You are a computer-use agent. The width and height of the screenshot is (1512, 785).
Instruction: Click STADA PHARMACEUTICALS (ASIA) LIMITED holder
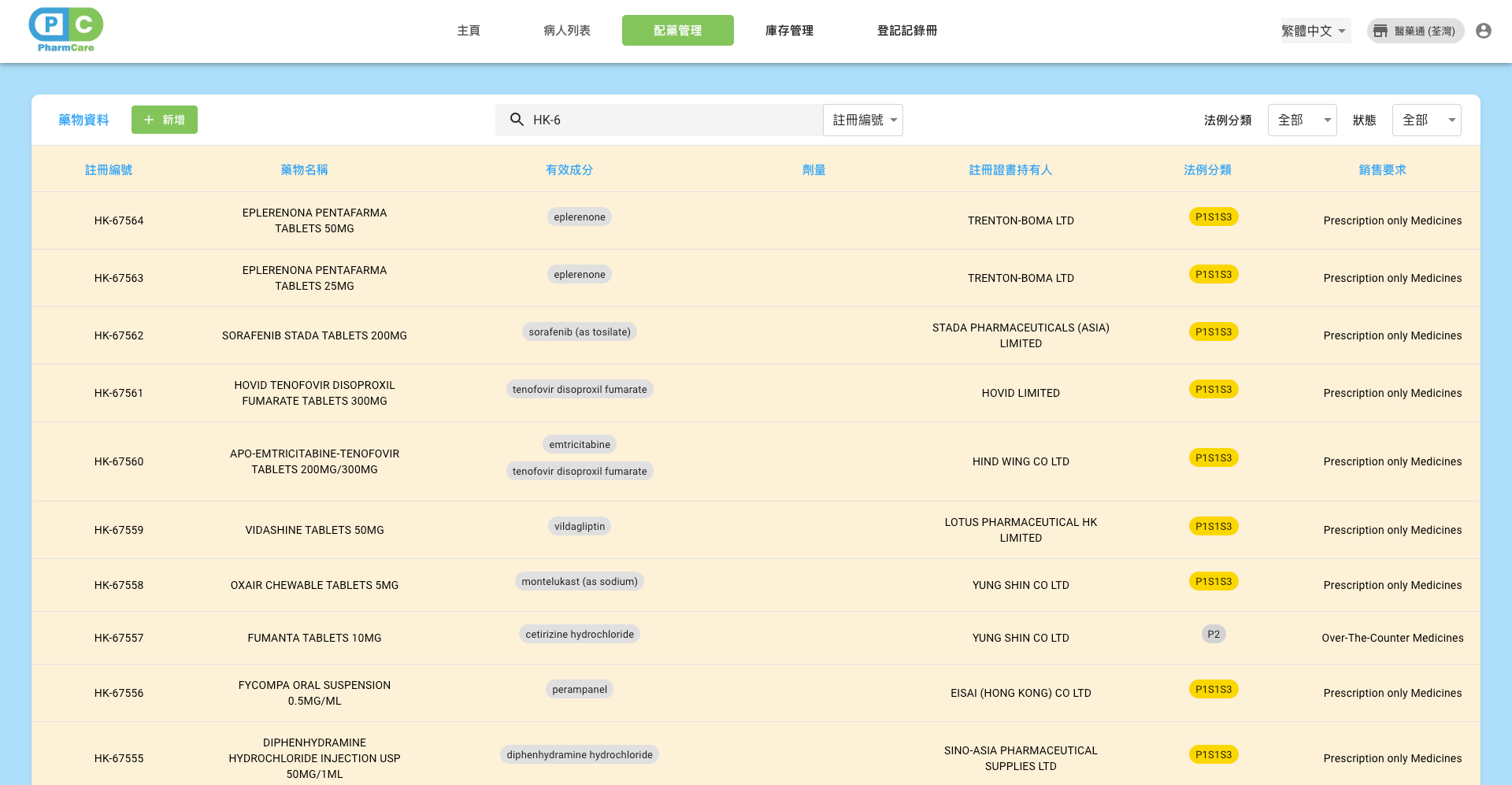click(x=1021, y=335)
